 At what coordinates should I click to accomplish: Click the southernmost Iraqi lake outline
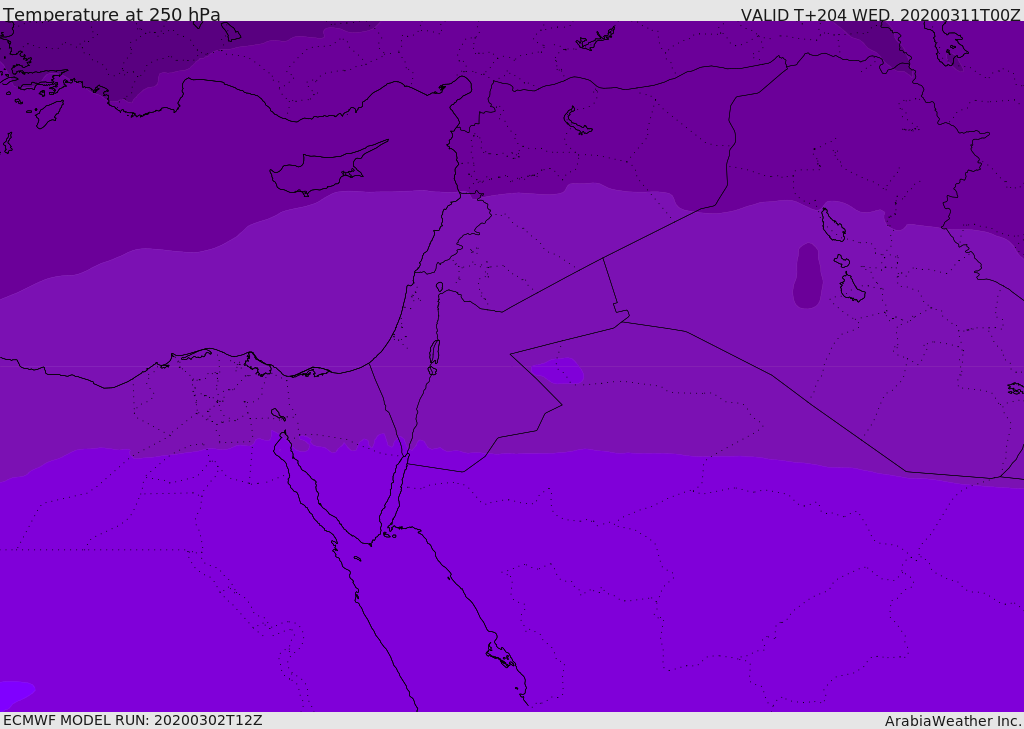851,288
